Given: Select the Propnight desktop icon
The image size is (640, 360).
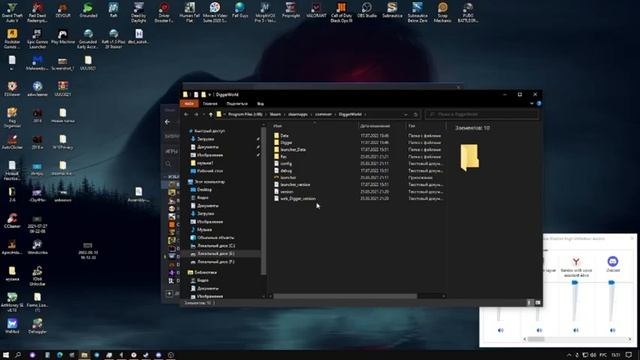Looking at the screenshot, I should tap(291, 10).
